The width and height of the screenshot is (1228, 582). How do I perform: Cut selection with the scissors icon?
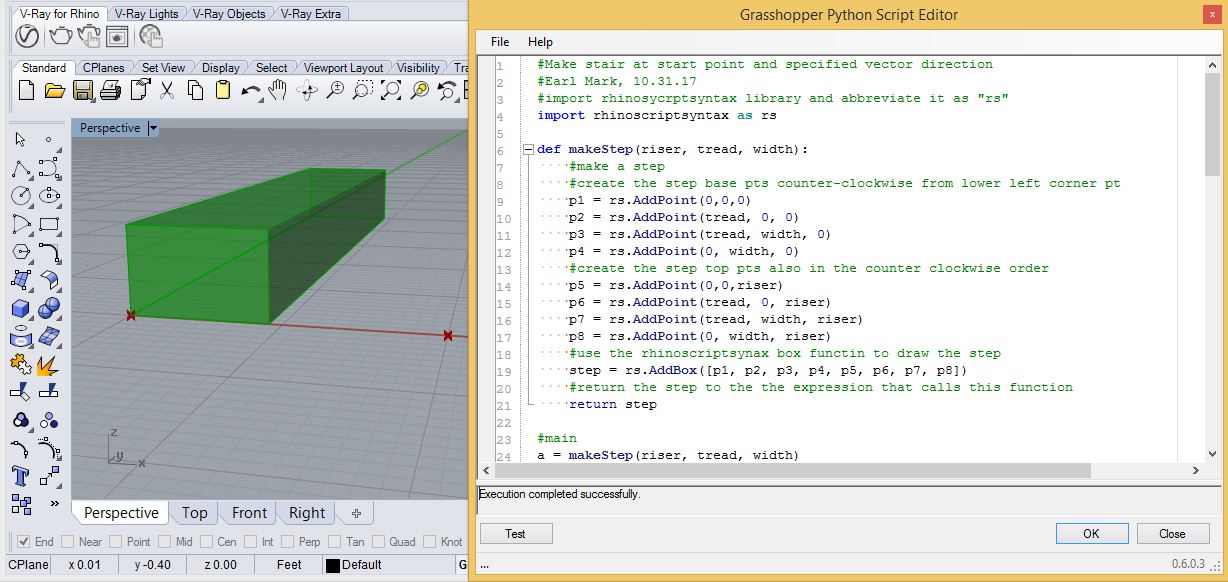click(x=167, y=91)
